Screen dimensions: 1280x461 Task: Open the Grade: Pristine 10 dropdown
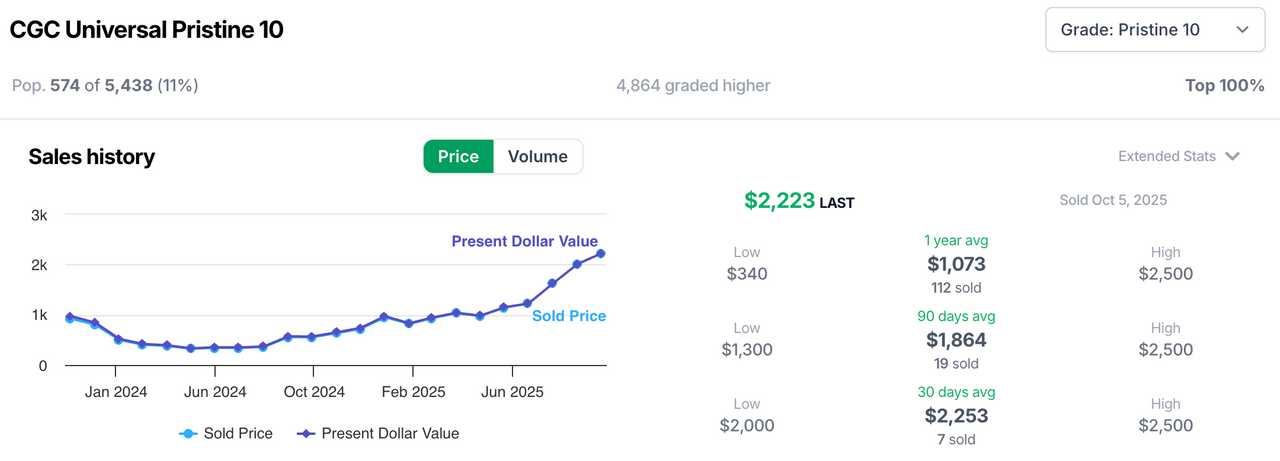point(1154,30)
